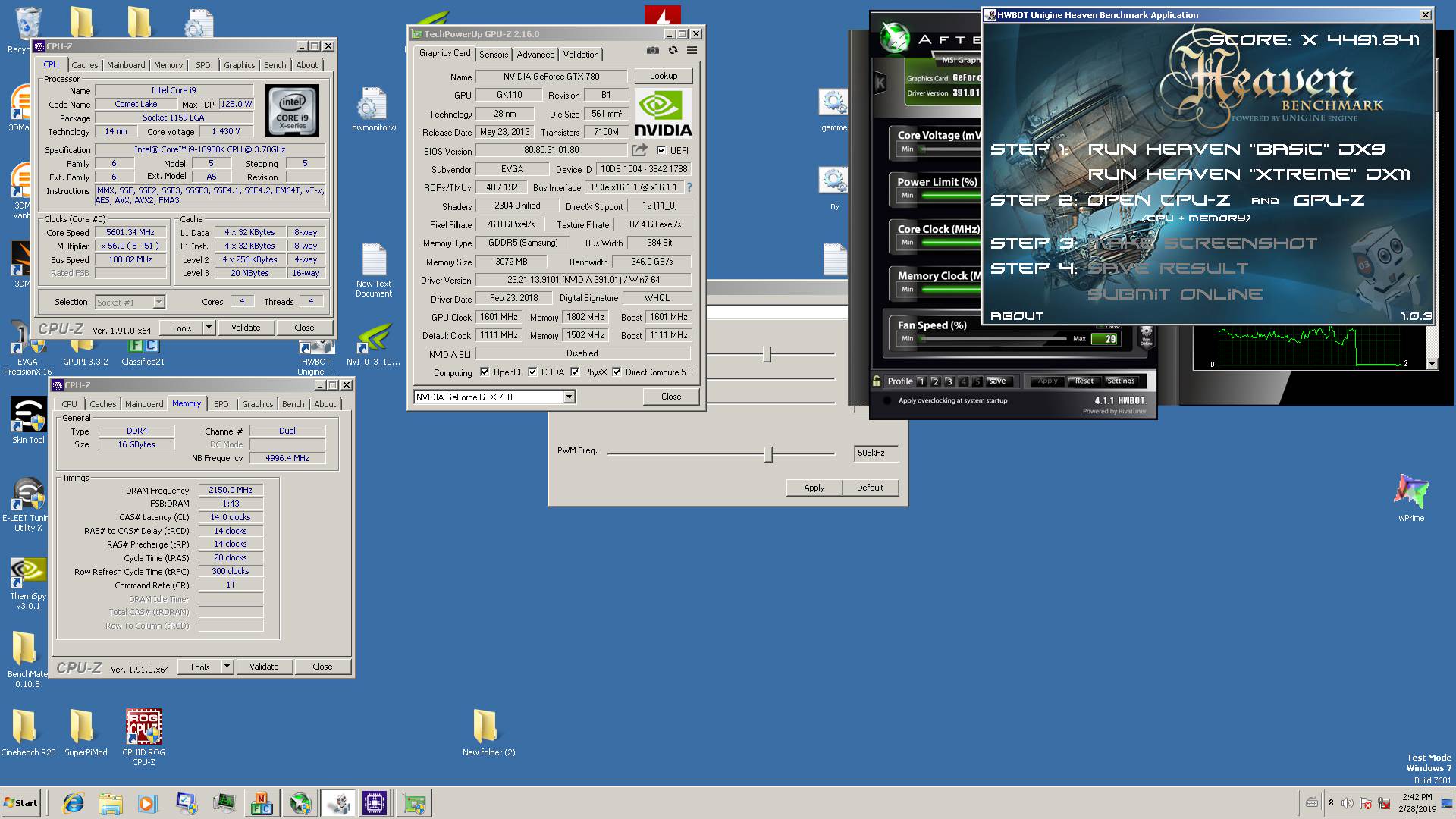The width and height of the screenshot is (1456, 819).
Task: Switch to Mainboard tab in top CPU-Z window
Action: click(x=126, y=65)
